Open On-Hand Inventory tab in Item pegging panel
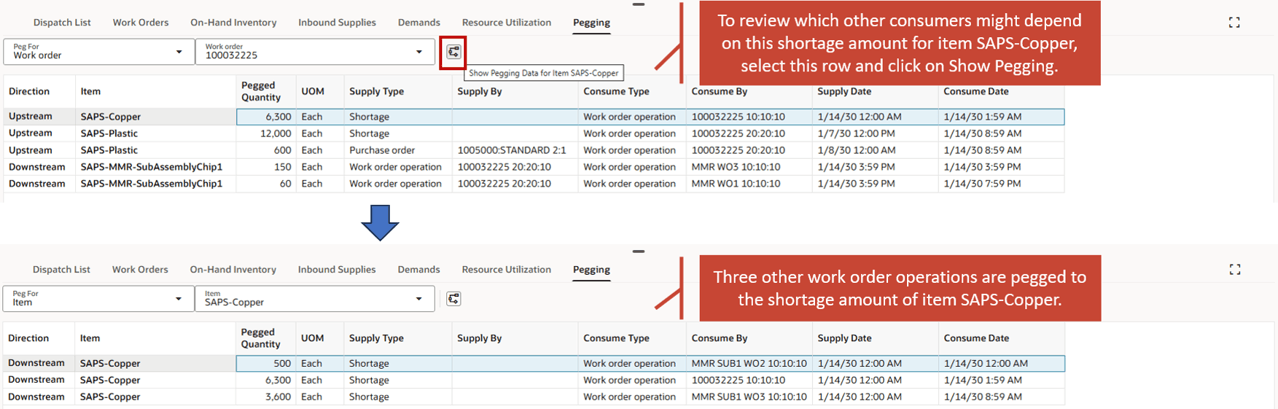This screenshot has width=1278, height=409. click(x=233, y=269)
